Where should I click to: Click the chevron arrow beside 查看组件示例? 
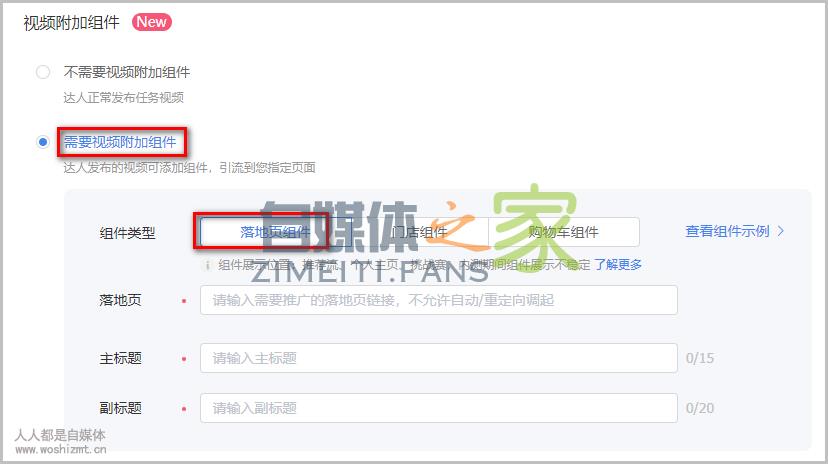pos(780,231)
